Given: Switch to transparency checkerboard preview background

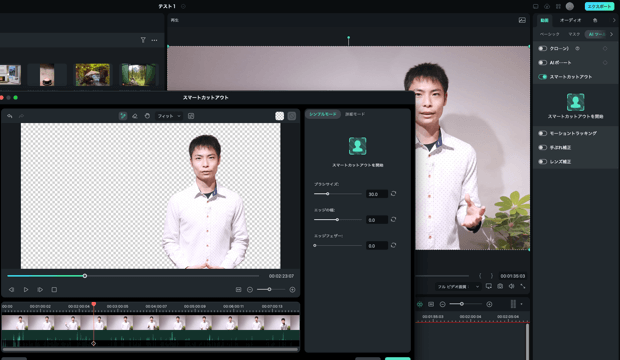Looking at the screenshot, I should point(280,116).
